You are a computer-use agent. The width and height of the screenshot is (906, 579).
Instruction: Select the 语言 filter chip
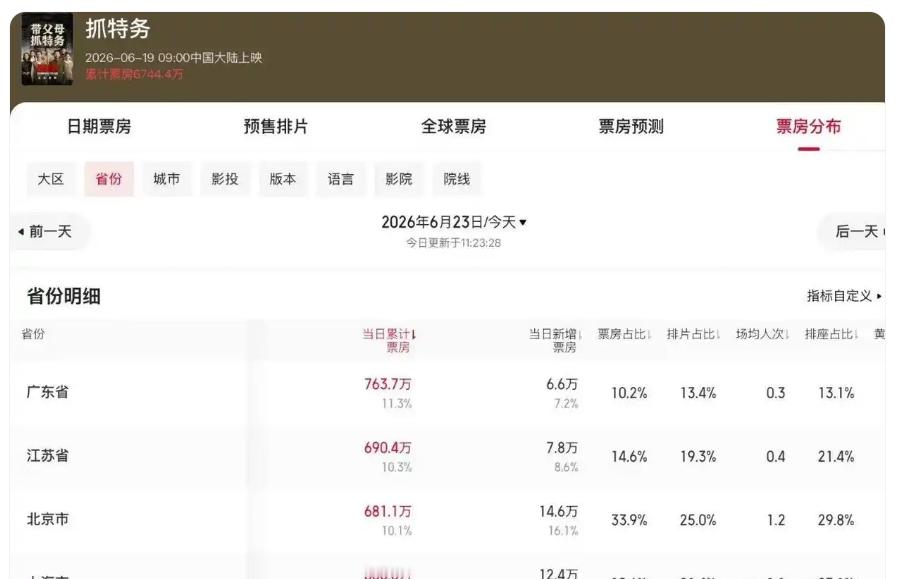tap(341, 179)
